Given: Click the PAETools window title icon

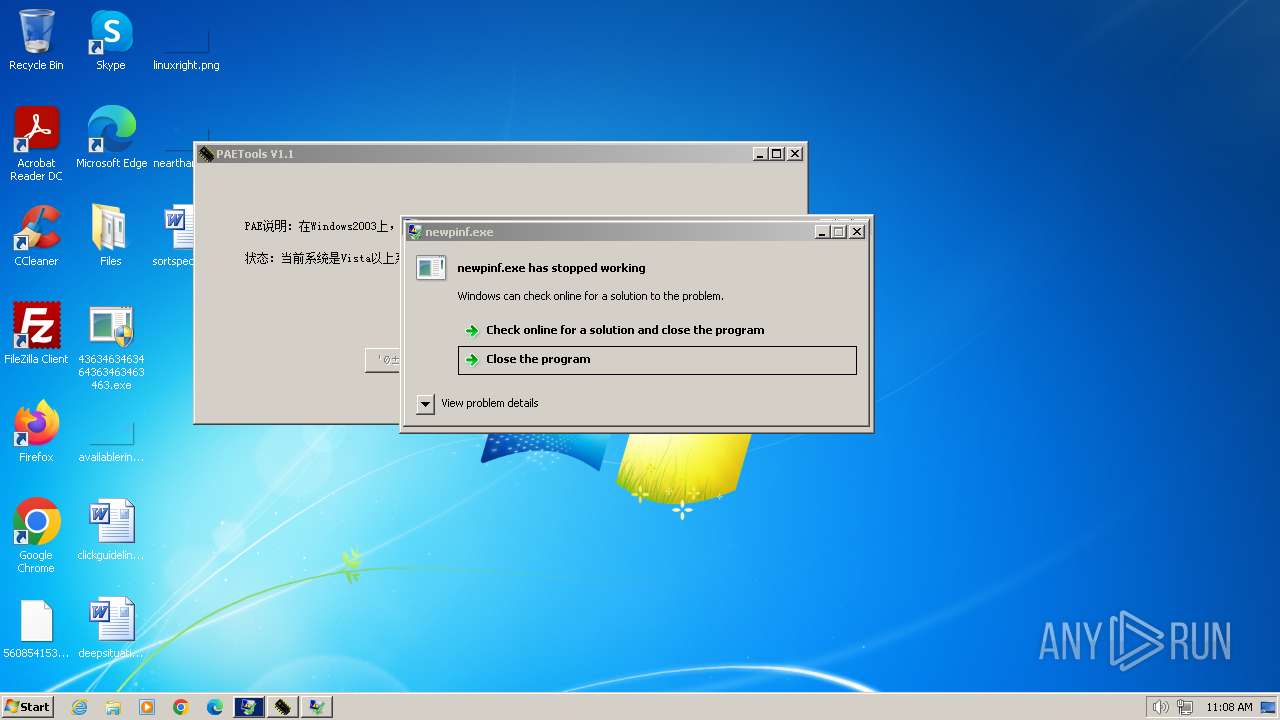Looking at the screenshot, I should click(x=206, y=154).
